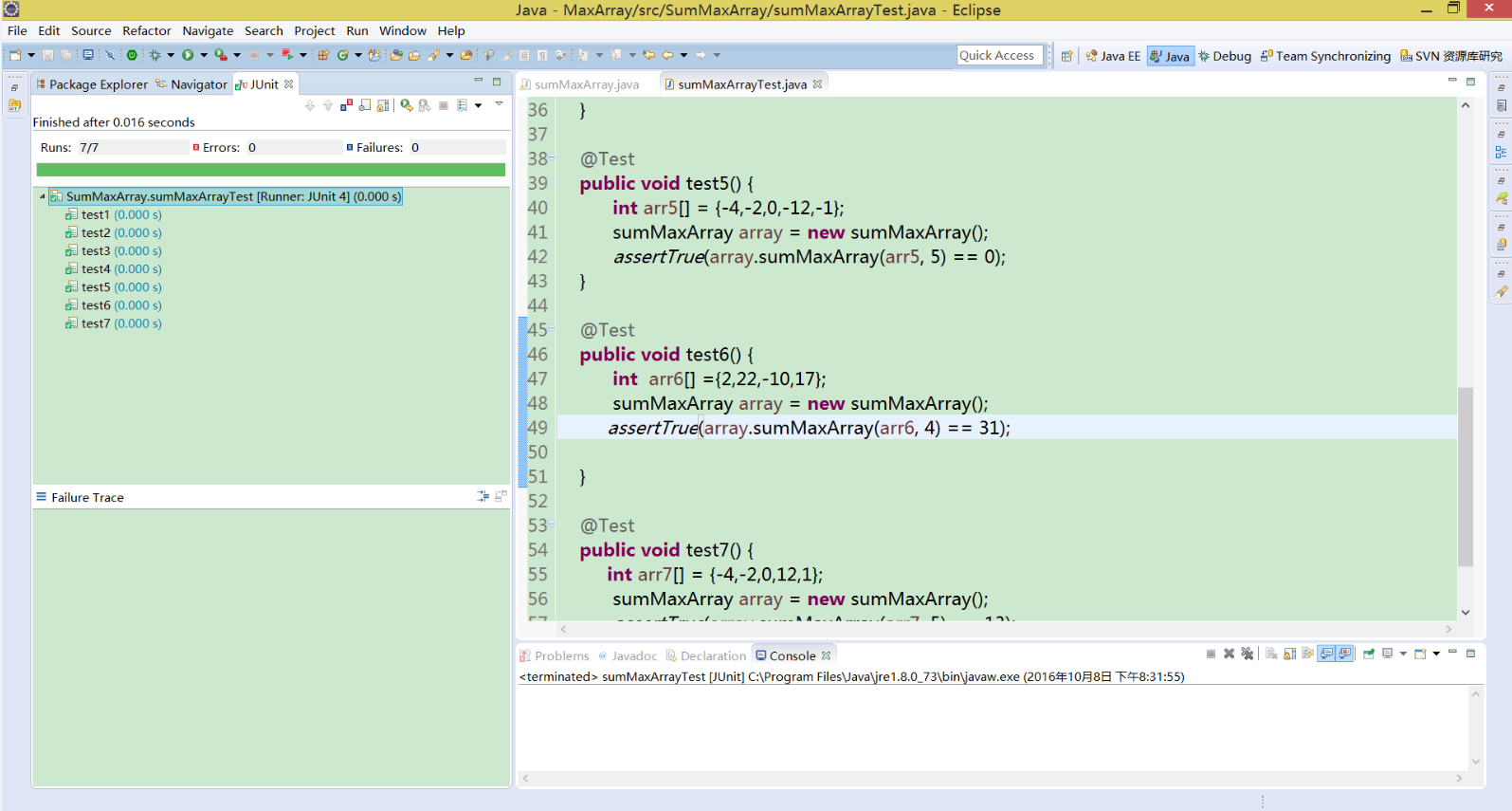Open the JUnit test history dropdown arrow

coord(478,105)
